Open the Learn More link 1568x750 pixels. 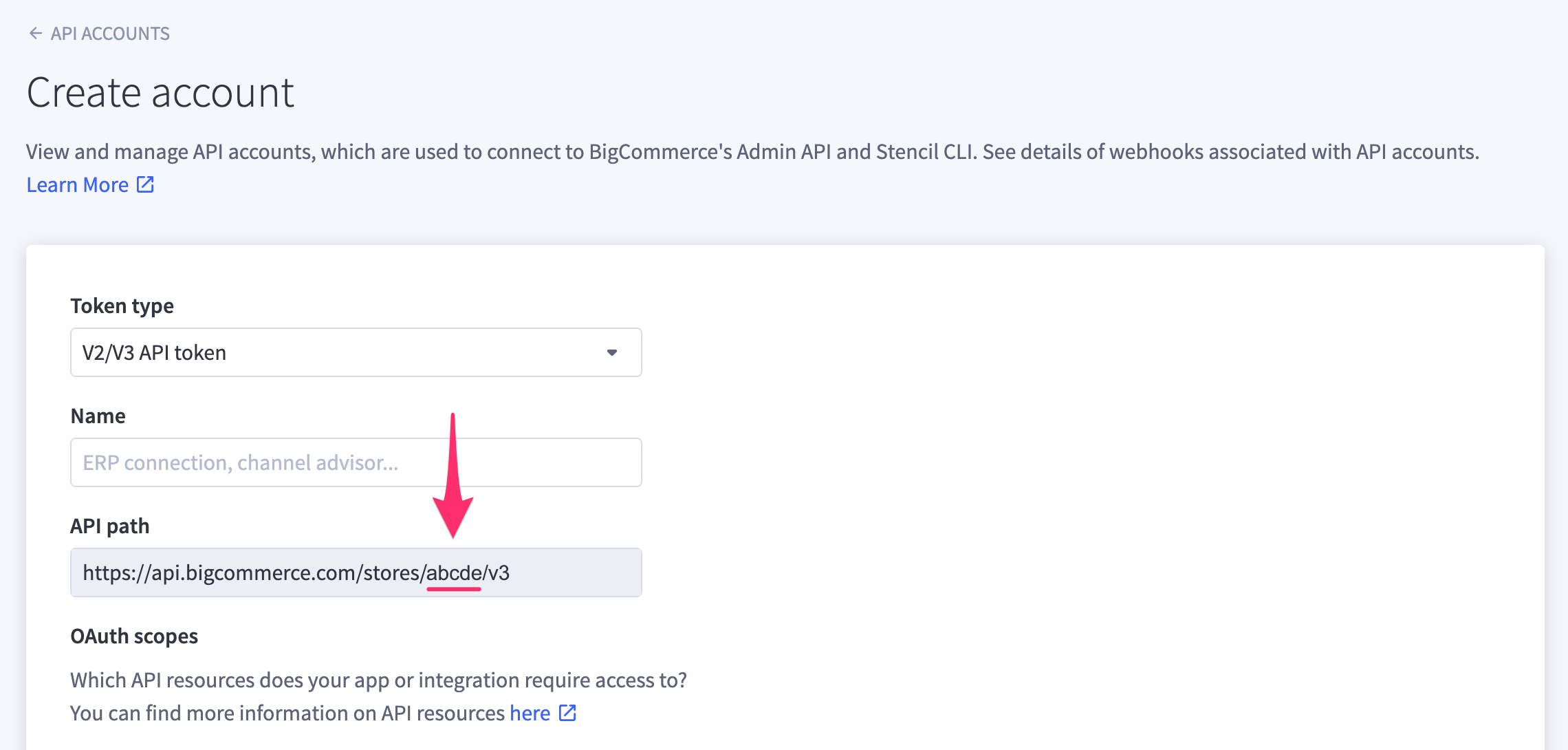point(78,185)
